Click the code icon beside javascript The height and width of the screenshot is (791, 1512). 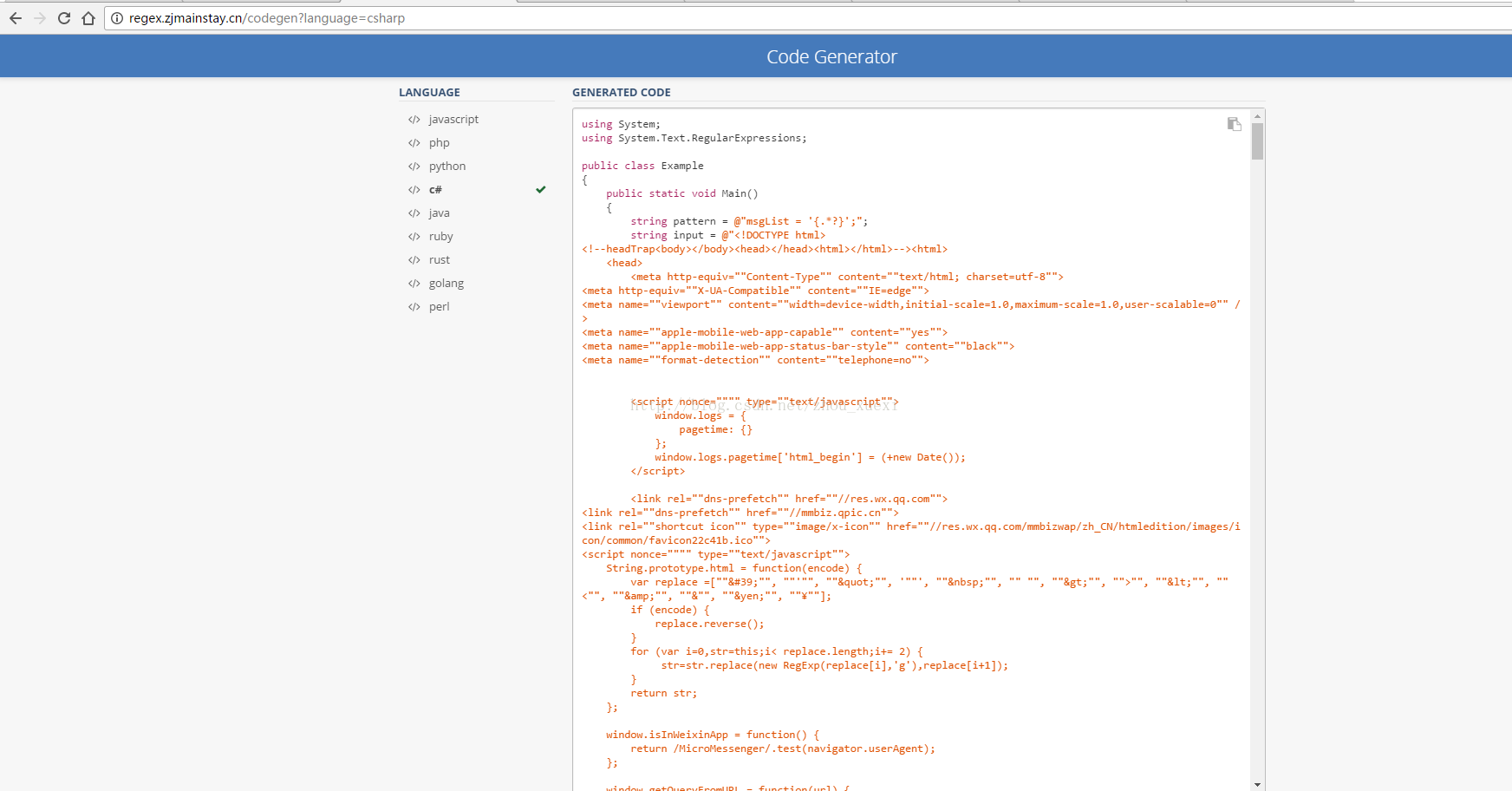[x=414, y=120]
